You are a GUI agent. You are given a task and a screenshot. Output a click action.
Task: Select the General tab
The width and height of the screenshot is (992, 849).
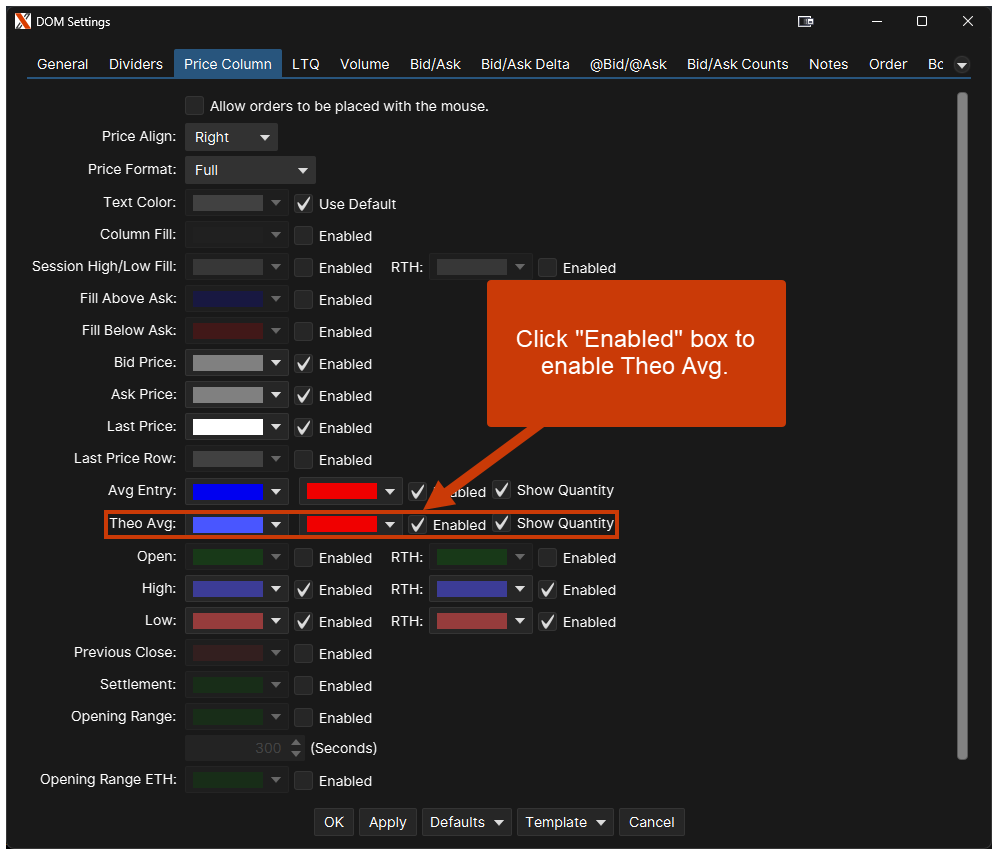(63, 64)
